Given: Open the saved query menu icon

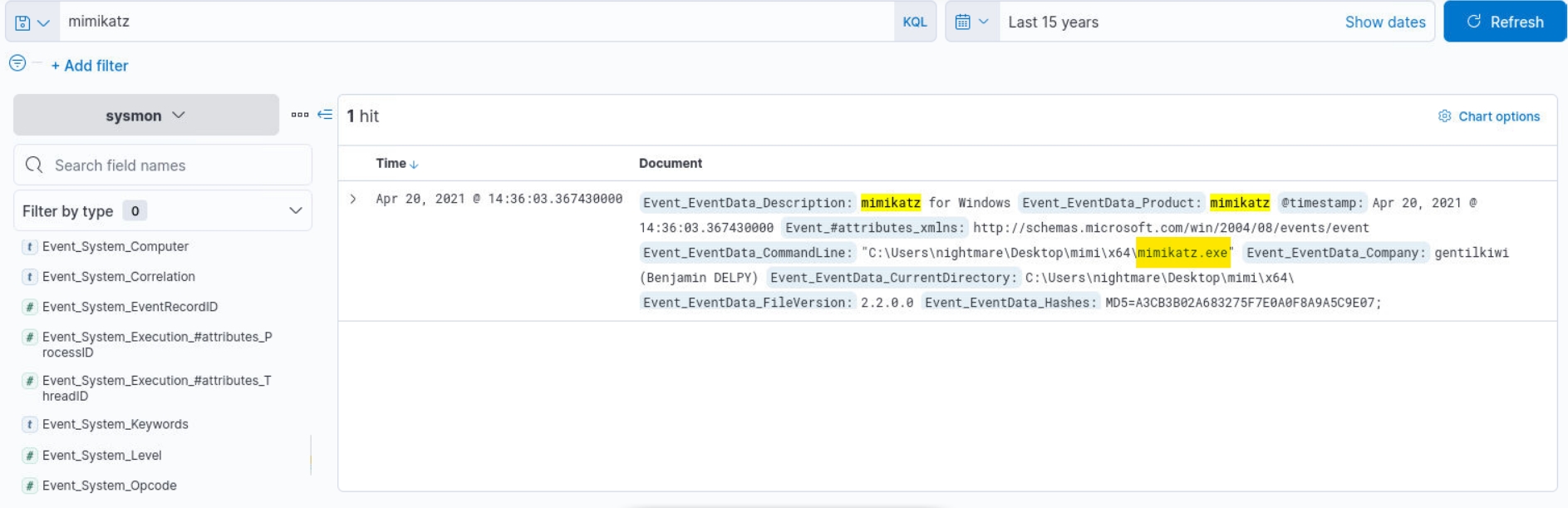Looking at the screenshot, I should tap(32, 22).
